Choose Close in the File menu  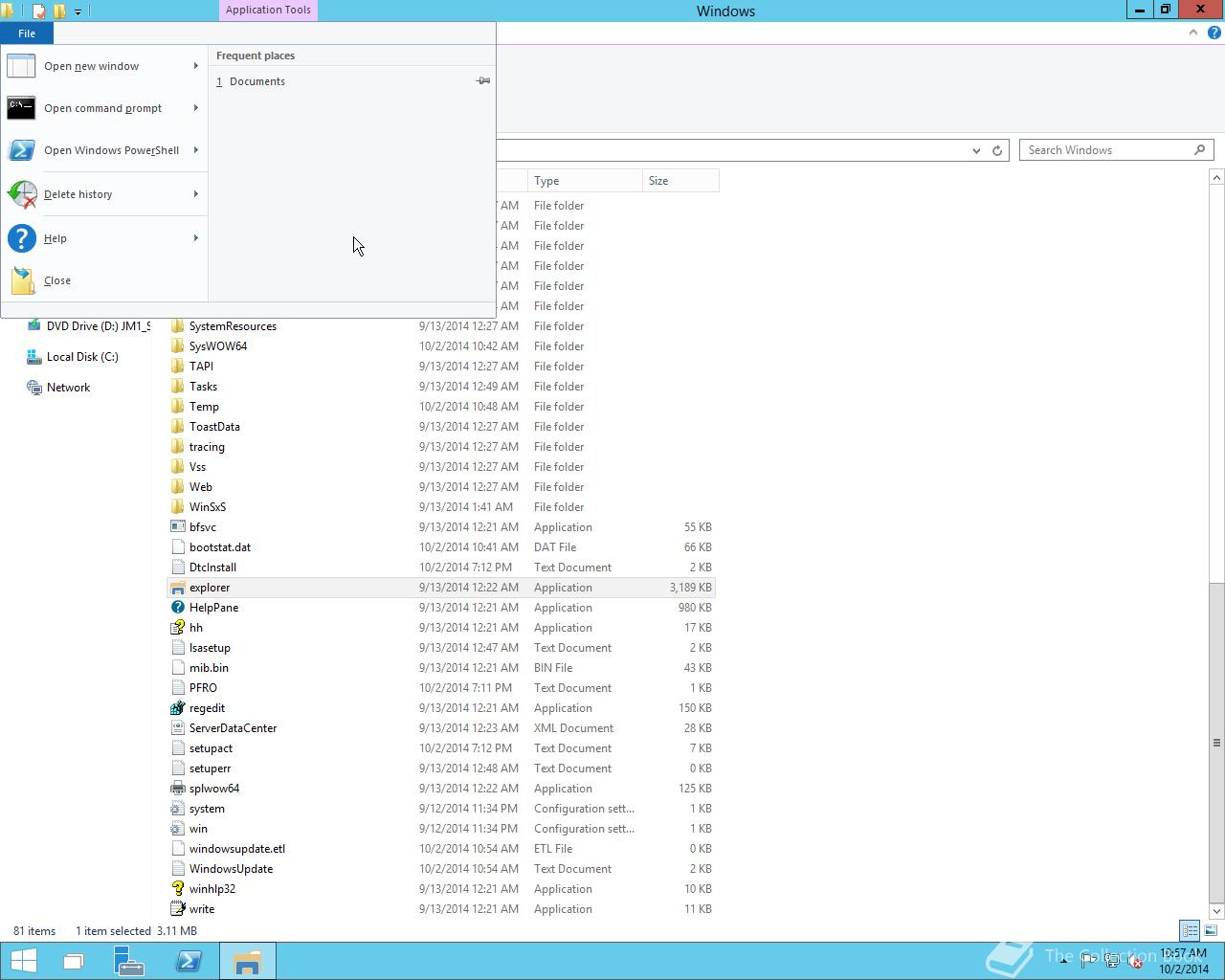(104, 280)
